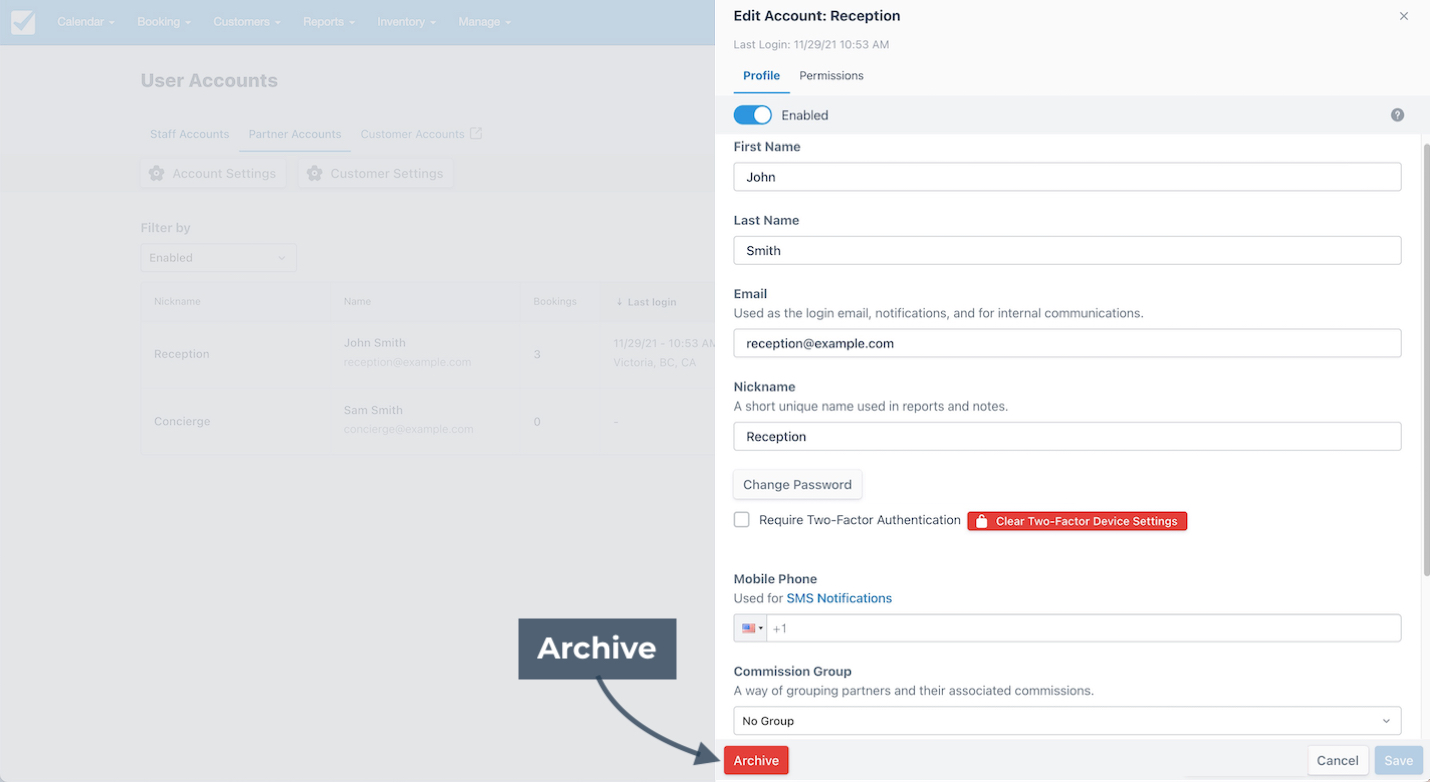Open the Inventory menu
Screen dimensions: 1430x782
(407, 21)
